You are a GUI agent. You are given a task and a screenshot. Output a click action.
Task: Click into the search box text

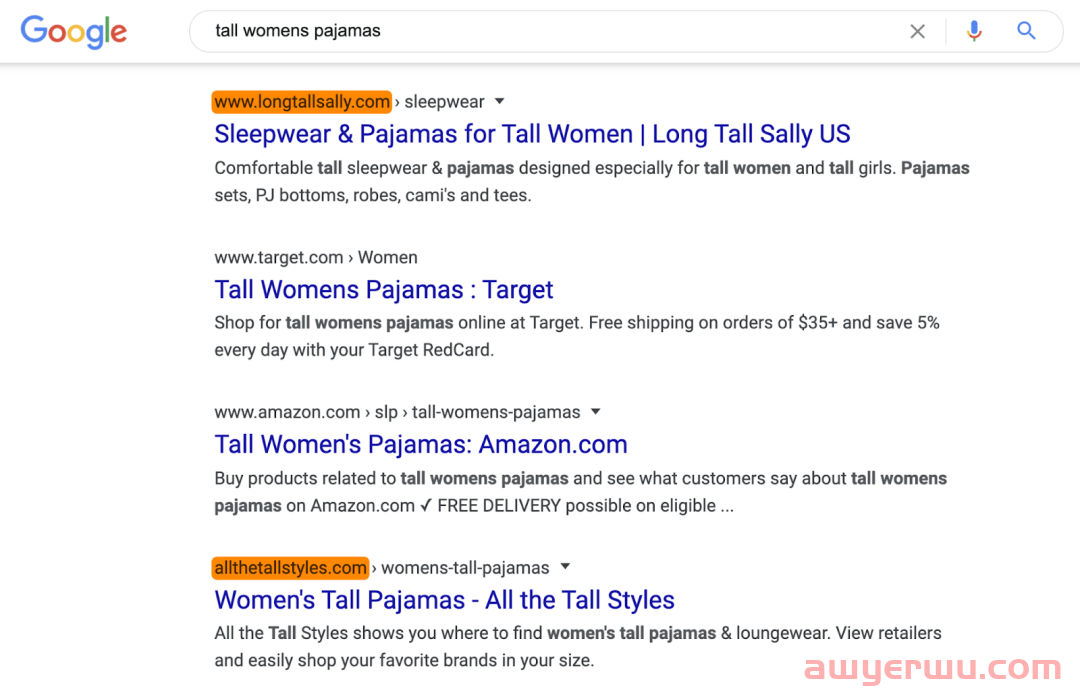click(x=298, y=31)
